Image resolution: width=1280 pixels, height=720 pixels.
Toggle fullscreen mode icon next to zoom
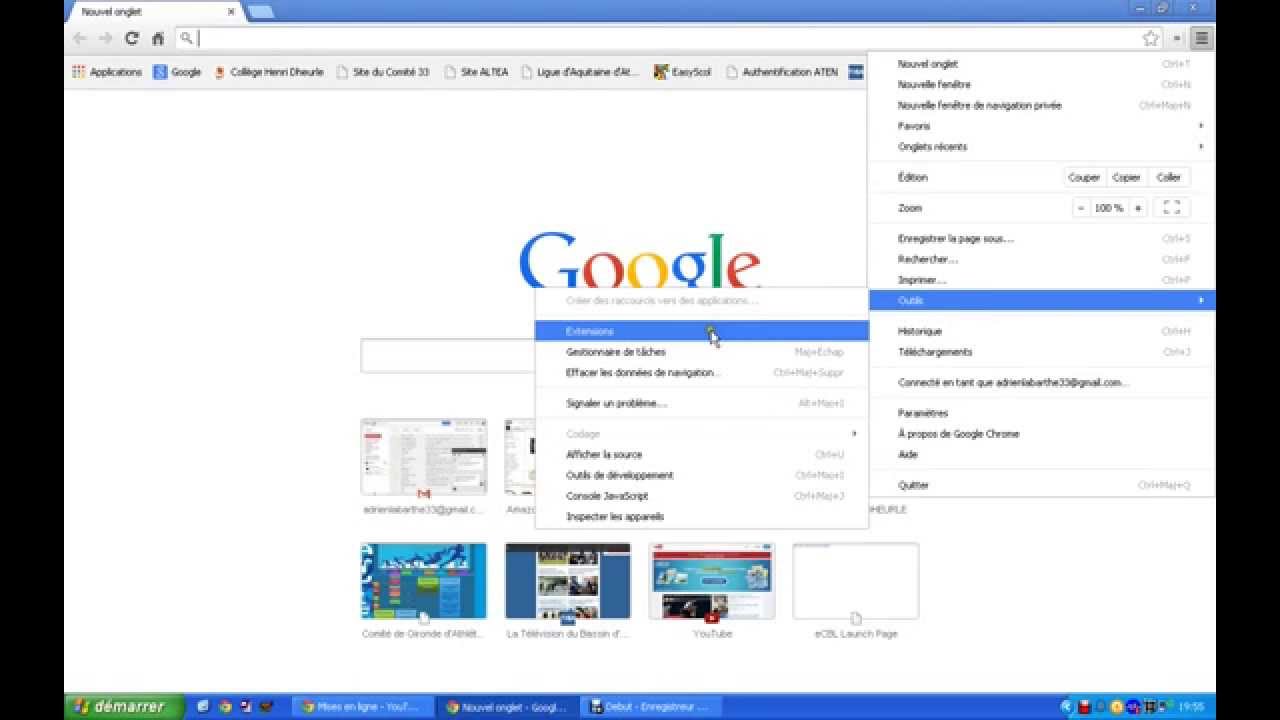pyautogui.click(x=1172, y=208)
